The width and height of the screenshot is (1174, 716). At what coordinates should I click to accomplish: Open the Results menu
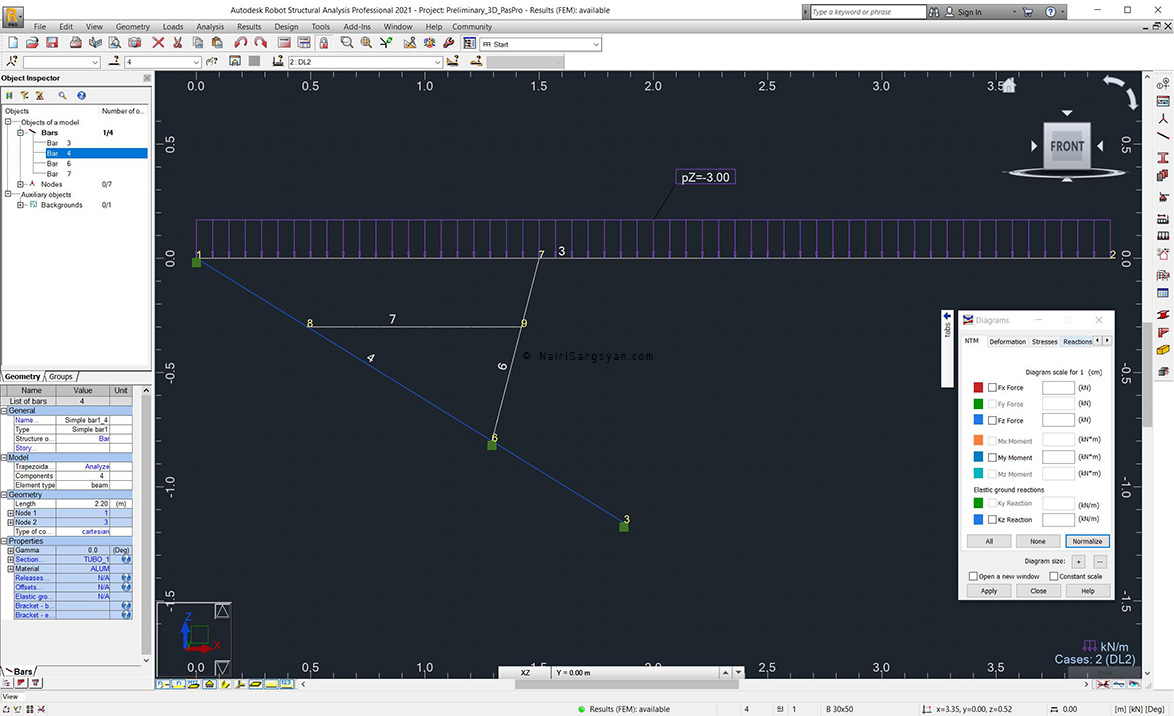(x=249, y=27)
